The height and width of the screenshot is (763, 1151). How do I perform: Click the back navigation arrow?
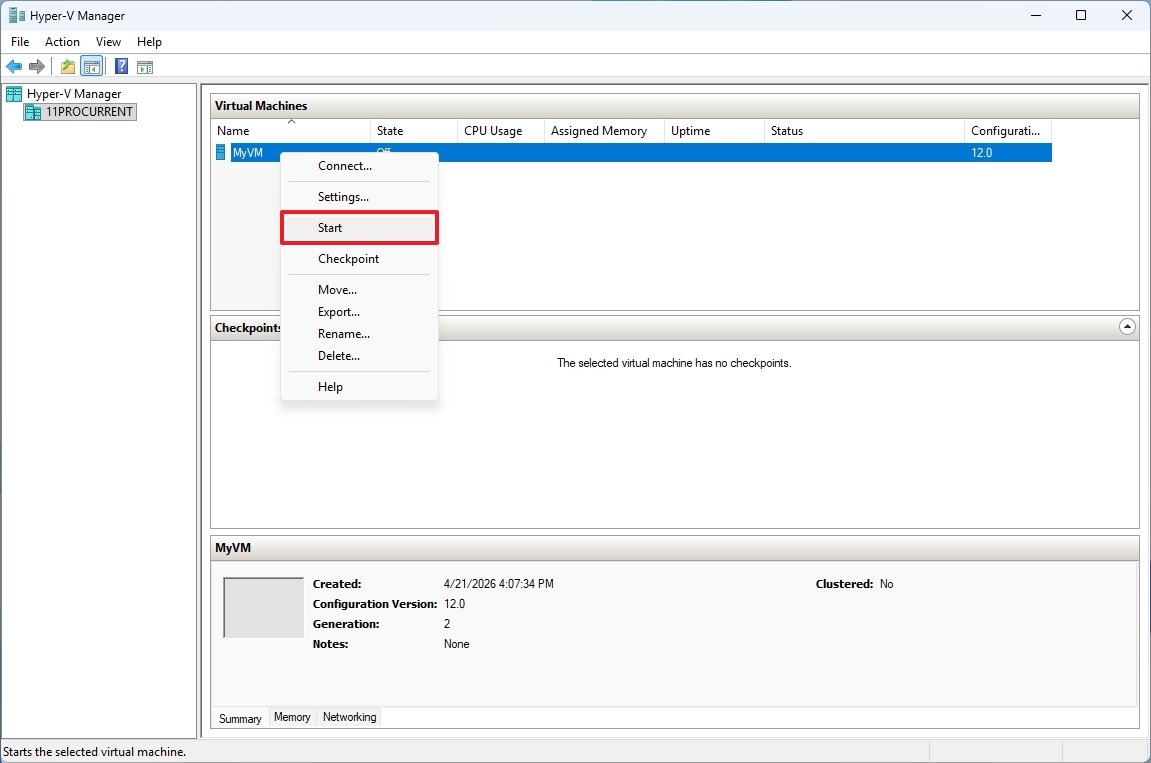14,66
